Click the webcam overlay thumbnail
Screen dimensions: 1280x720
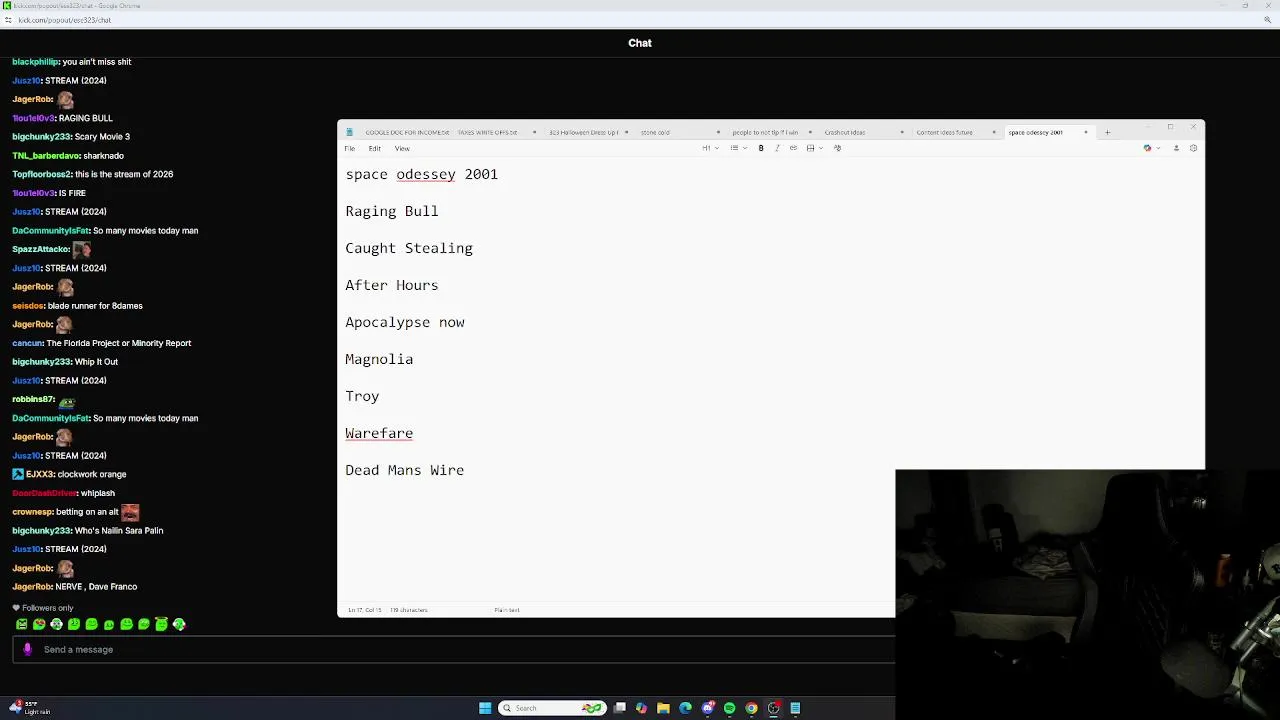coord(1088,595)
